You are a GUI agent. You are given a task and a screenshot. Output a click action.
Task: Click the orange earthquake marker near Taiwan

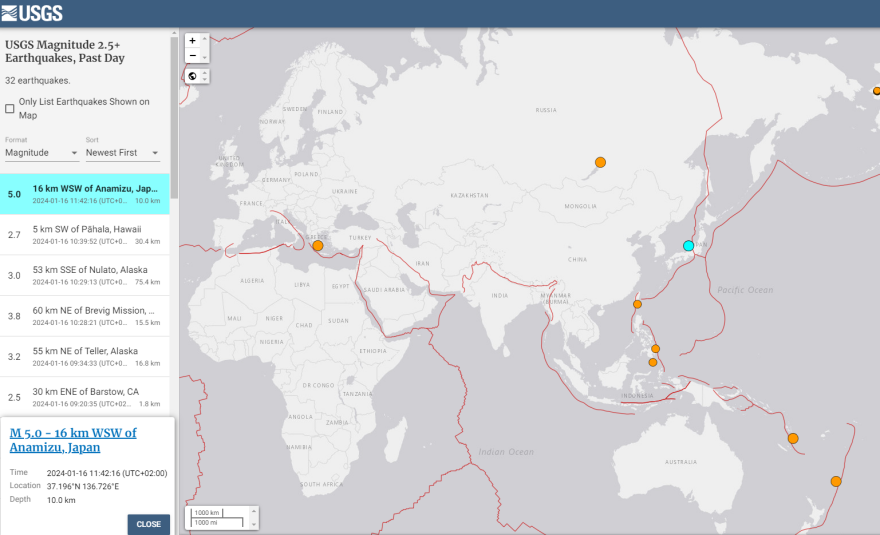tap(637, 304)
